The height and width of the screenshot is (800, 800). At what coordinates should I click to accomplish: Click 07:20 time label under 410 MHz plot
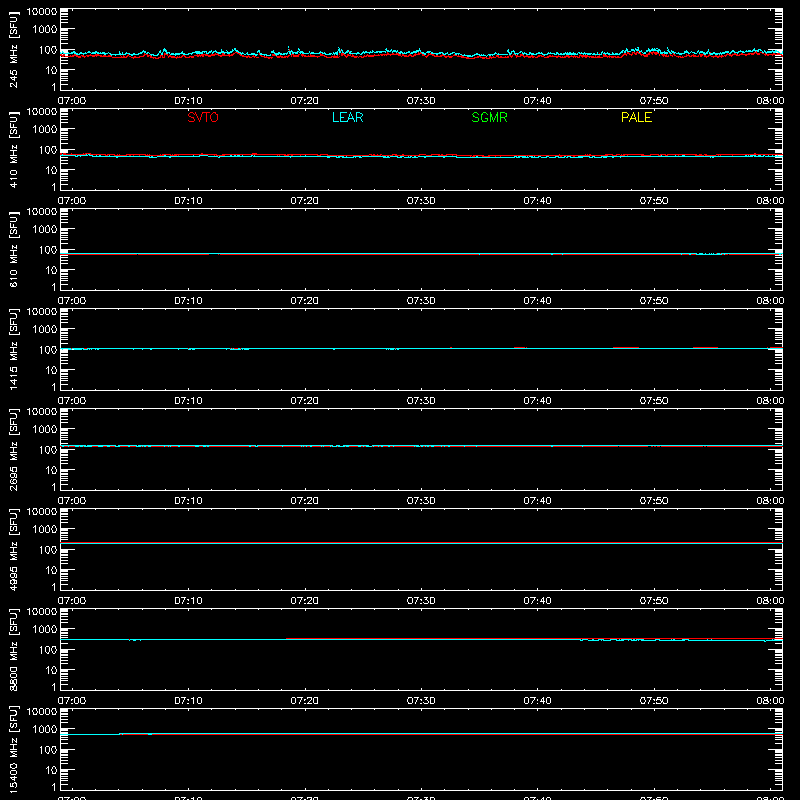pos(305,201)
